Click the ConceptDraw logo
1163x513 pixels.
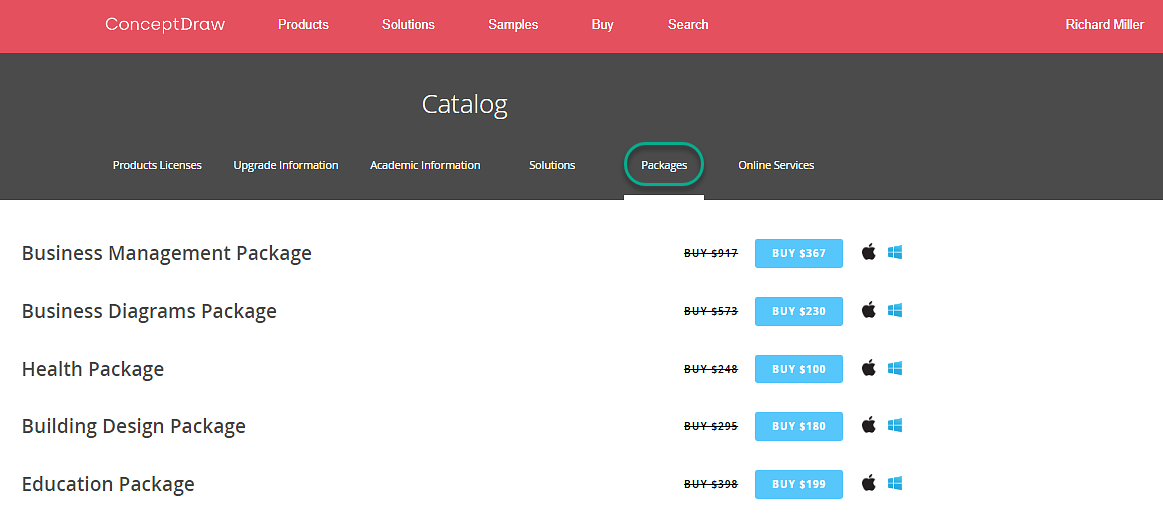point(165,25)
